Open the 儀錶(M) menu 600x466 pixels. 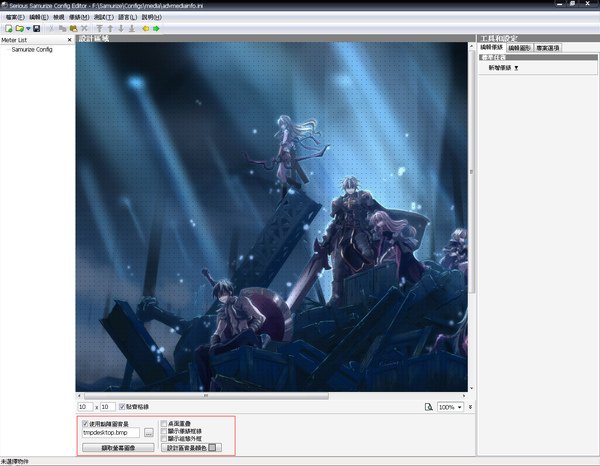(79, 17)
